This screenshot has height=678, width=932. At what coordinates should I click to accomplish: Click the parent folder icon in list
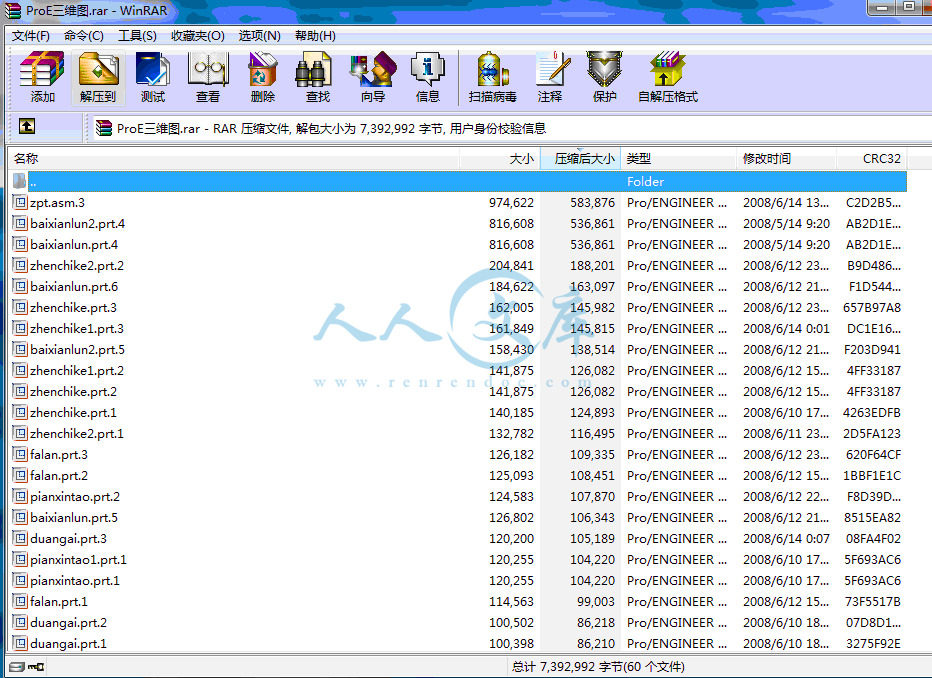tap(19, 181)
